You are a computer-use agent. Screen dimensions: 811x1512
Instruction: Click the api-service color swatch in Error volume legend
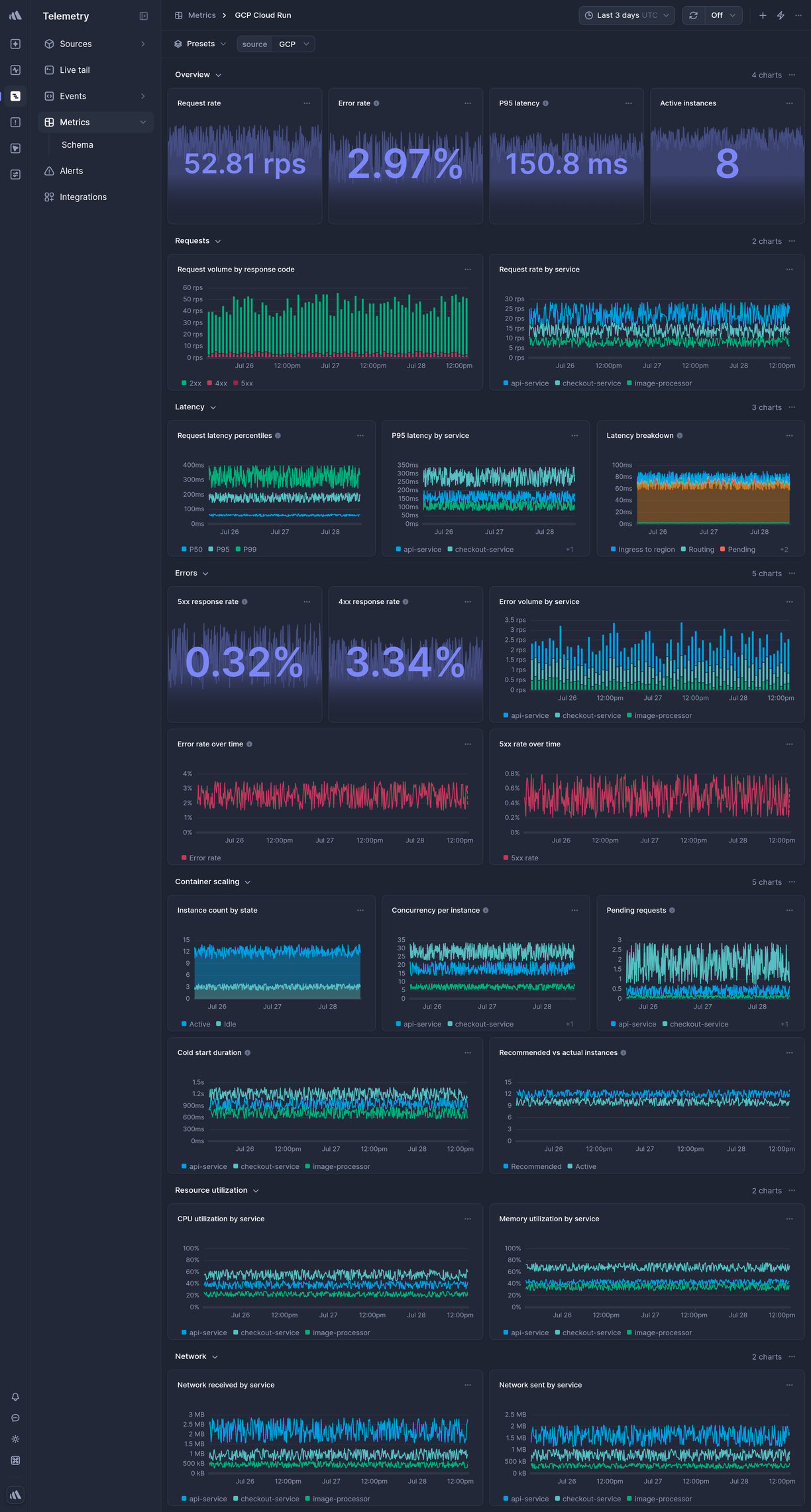coord(506,716)
